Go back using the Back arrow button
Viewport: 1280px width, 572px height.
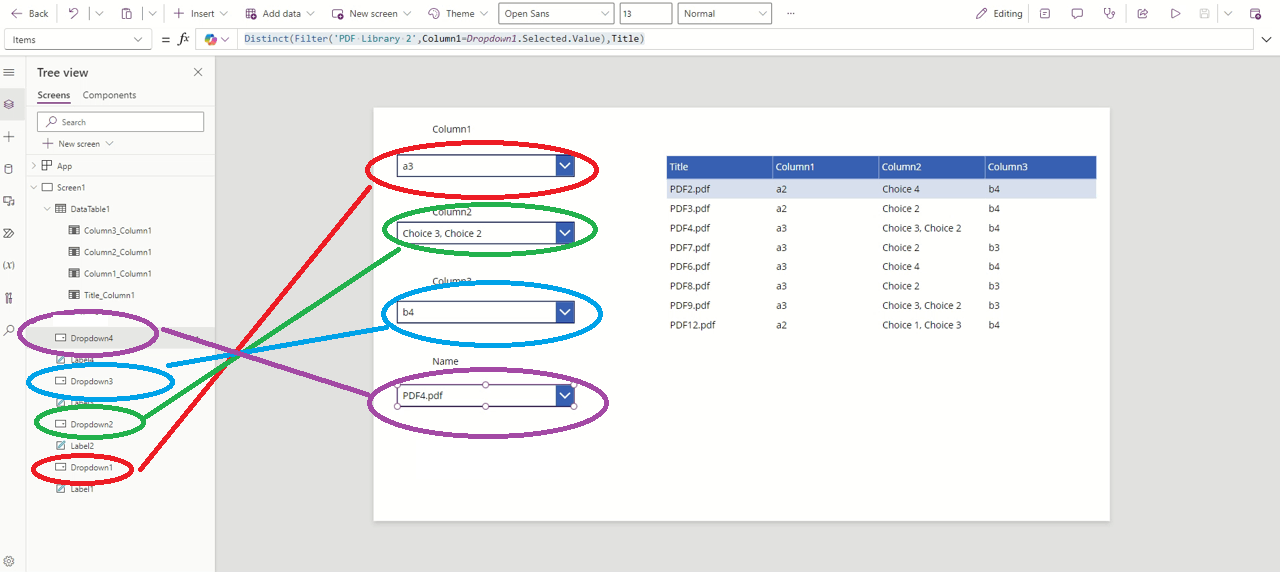pyautogui.click(x=29, y=14)
